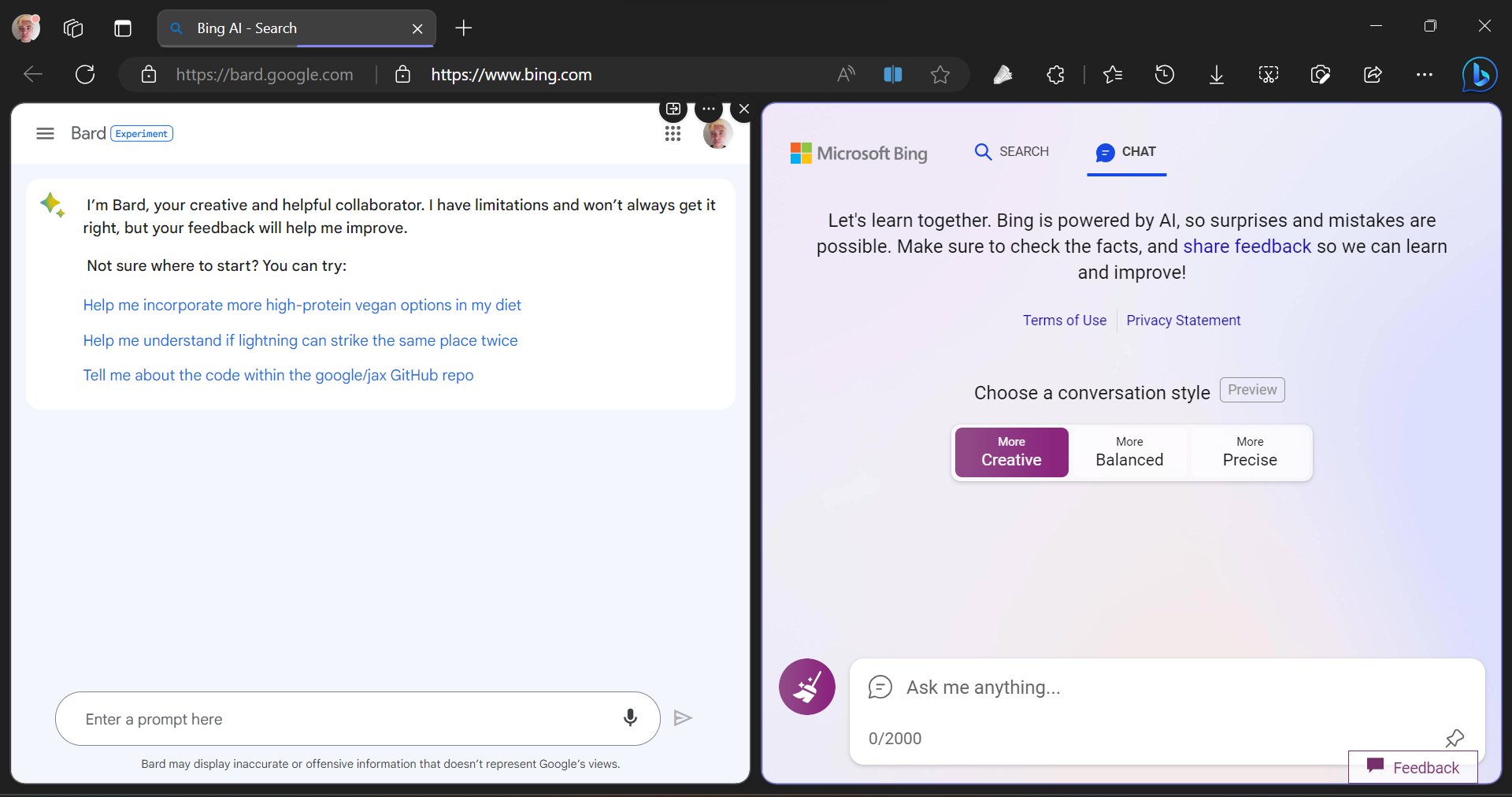Toggle the split screen icon

pyautogui.click(x=893, y=75)
